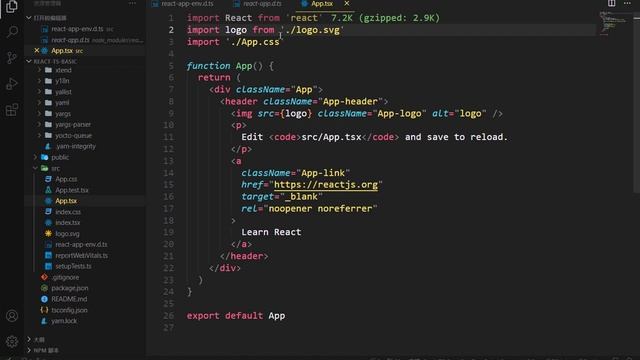Open App.css in the src folder
640x360 pixels.
[x=66, y=179]
